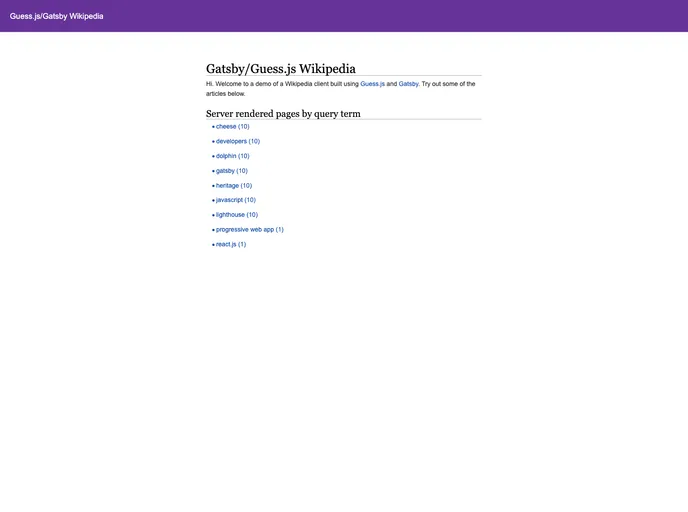Click the Guess.js/Gatsby Wikipedia header title

tap(56, 16)
